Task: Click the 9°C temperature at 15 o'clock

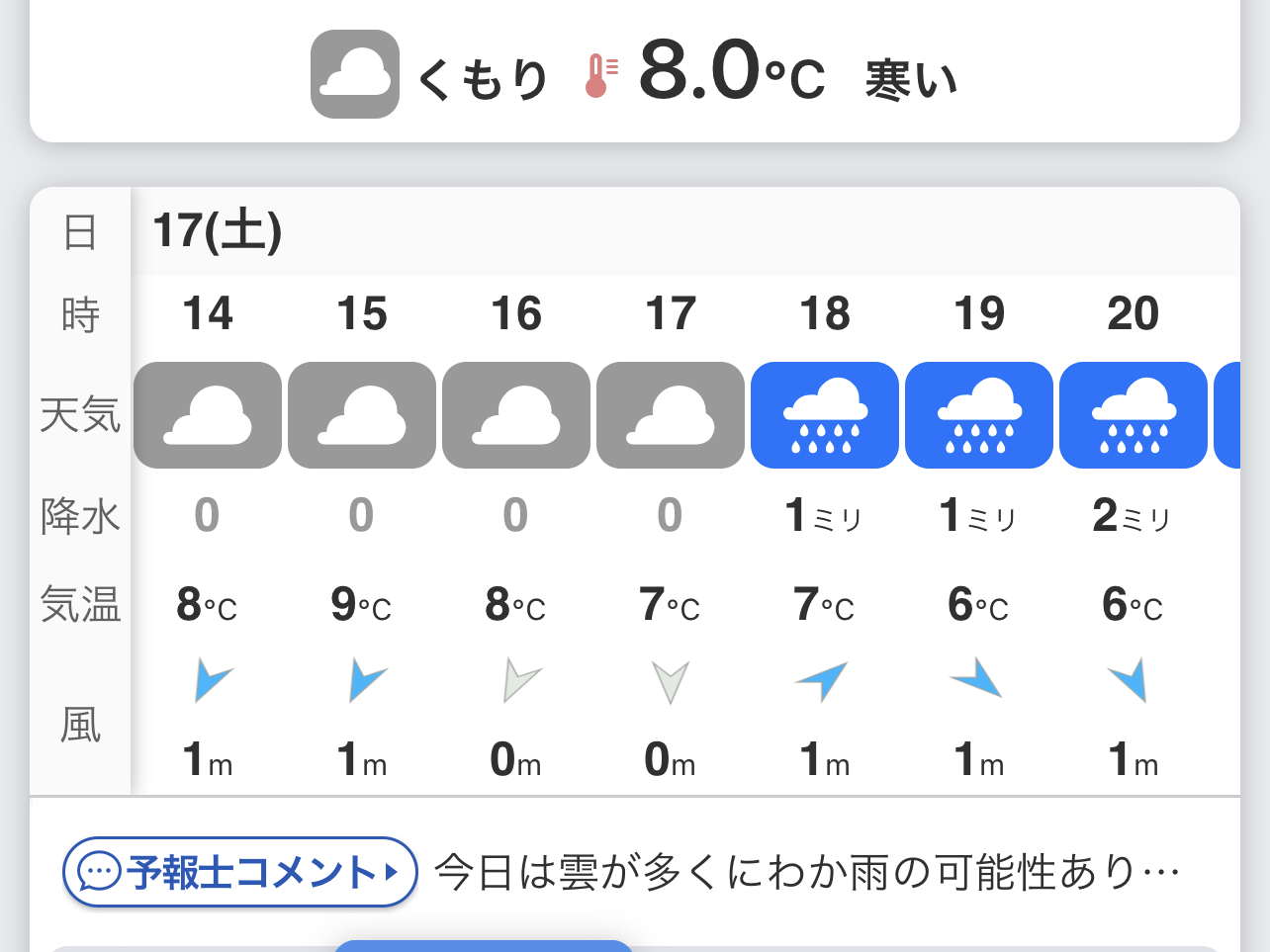Action: (361, 604)
